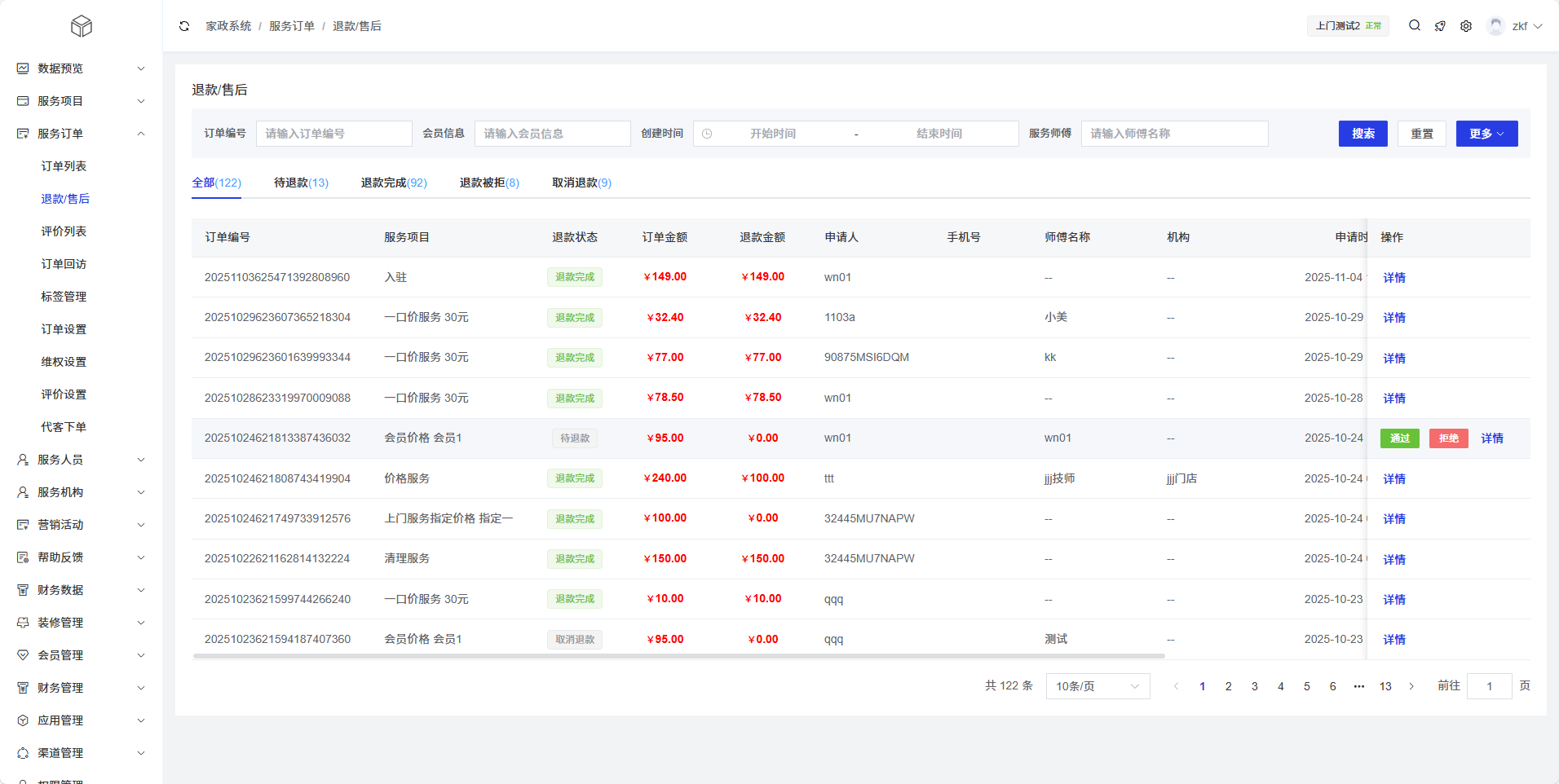Click the zkf user avatar
The width and height of the screenshot is (1559, 784).
1495,26
